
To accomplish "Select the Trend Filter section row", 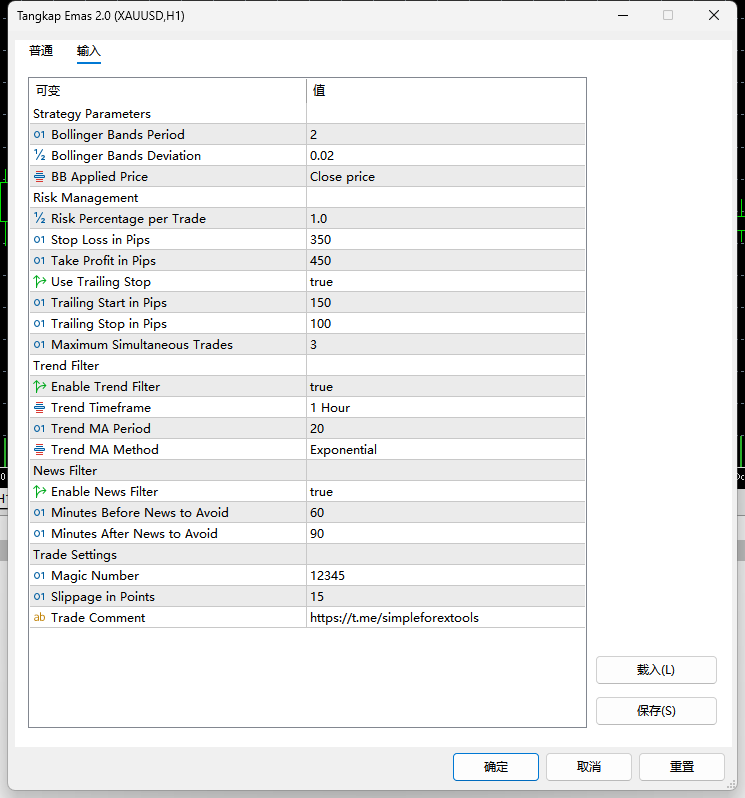I will click(x=307, y=365).
